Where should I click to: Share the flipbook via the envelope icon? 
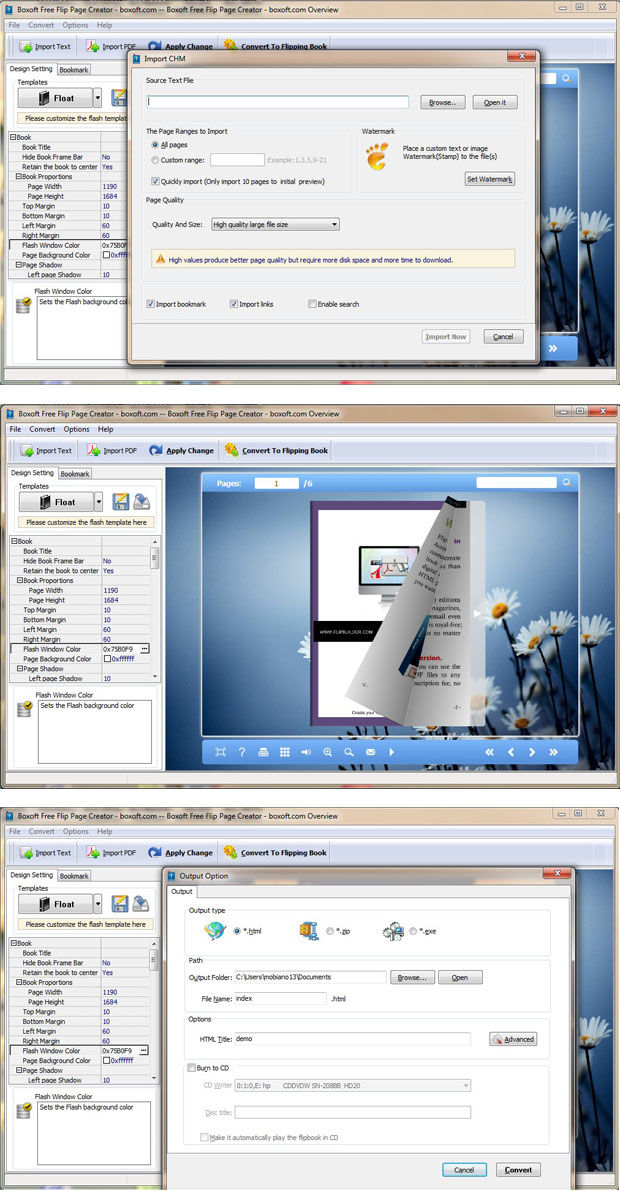[370, 752]
